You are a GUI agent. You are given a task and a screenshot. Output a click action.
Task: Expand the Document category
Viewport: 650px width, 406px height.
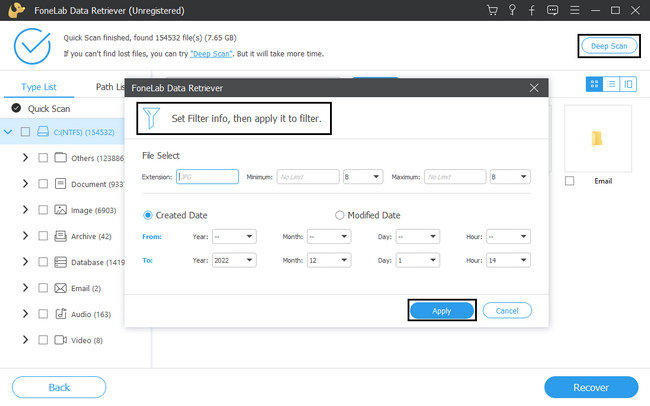point(25,183)
